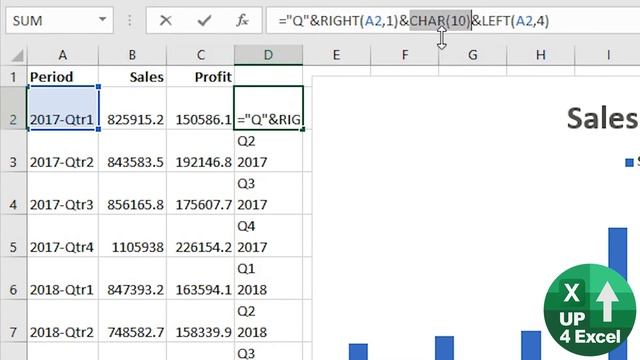Select row 5 header
The height and width of the screenshot is (360, 640).
coord(13,236)
